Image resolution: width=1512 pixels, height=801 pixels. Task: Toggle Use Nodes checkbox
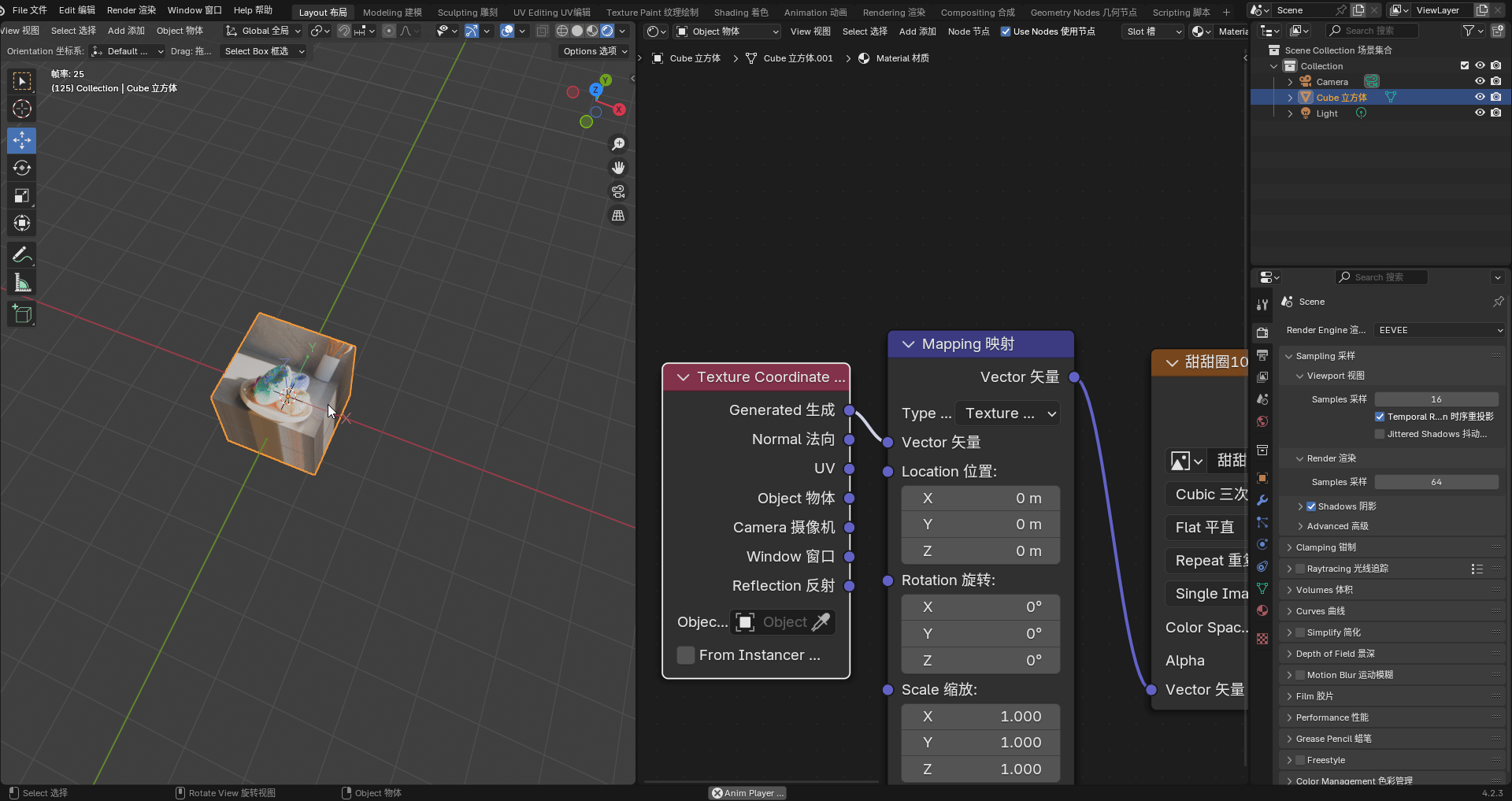coord(1006,32)
